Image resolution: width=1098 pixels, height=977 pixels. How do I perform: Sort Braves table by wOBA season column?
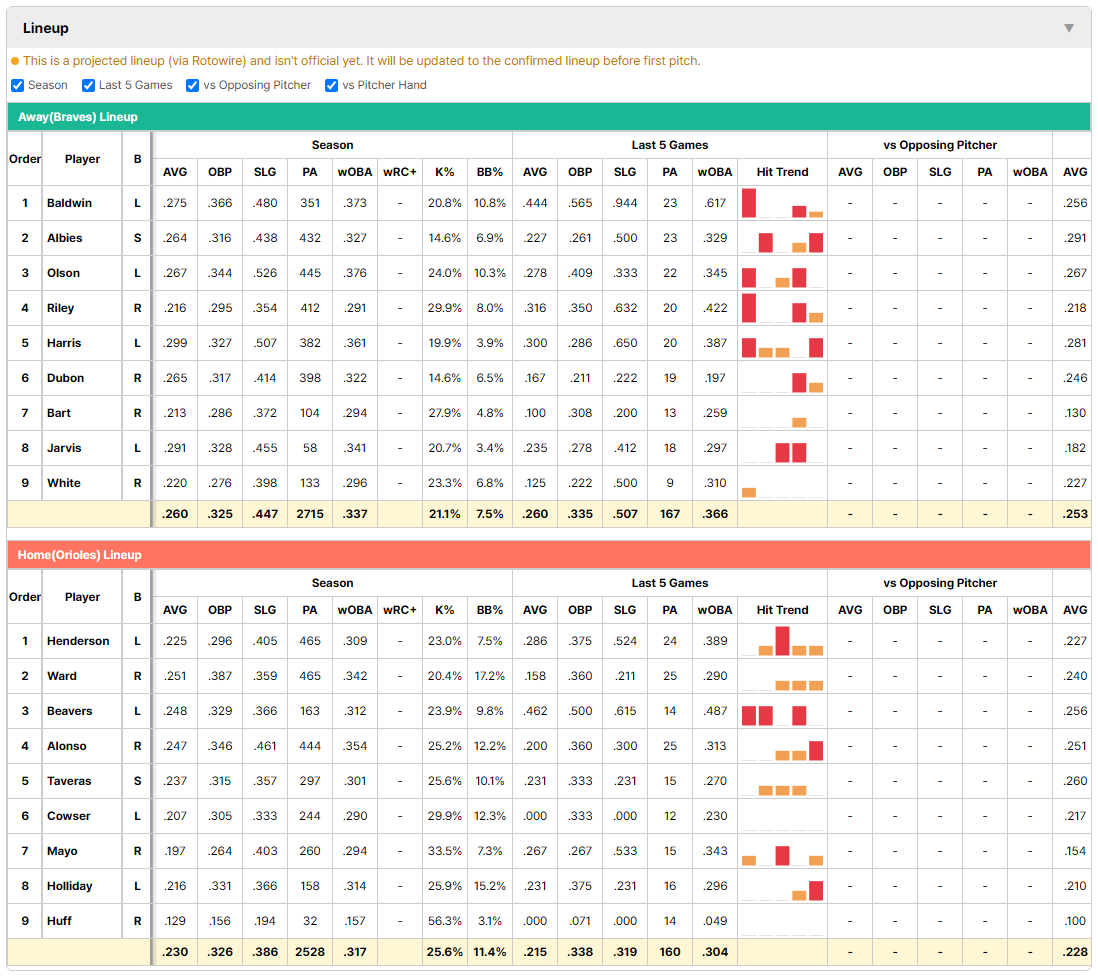355,172
